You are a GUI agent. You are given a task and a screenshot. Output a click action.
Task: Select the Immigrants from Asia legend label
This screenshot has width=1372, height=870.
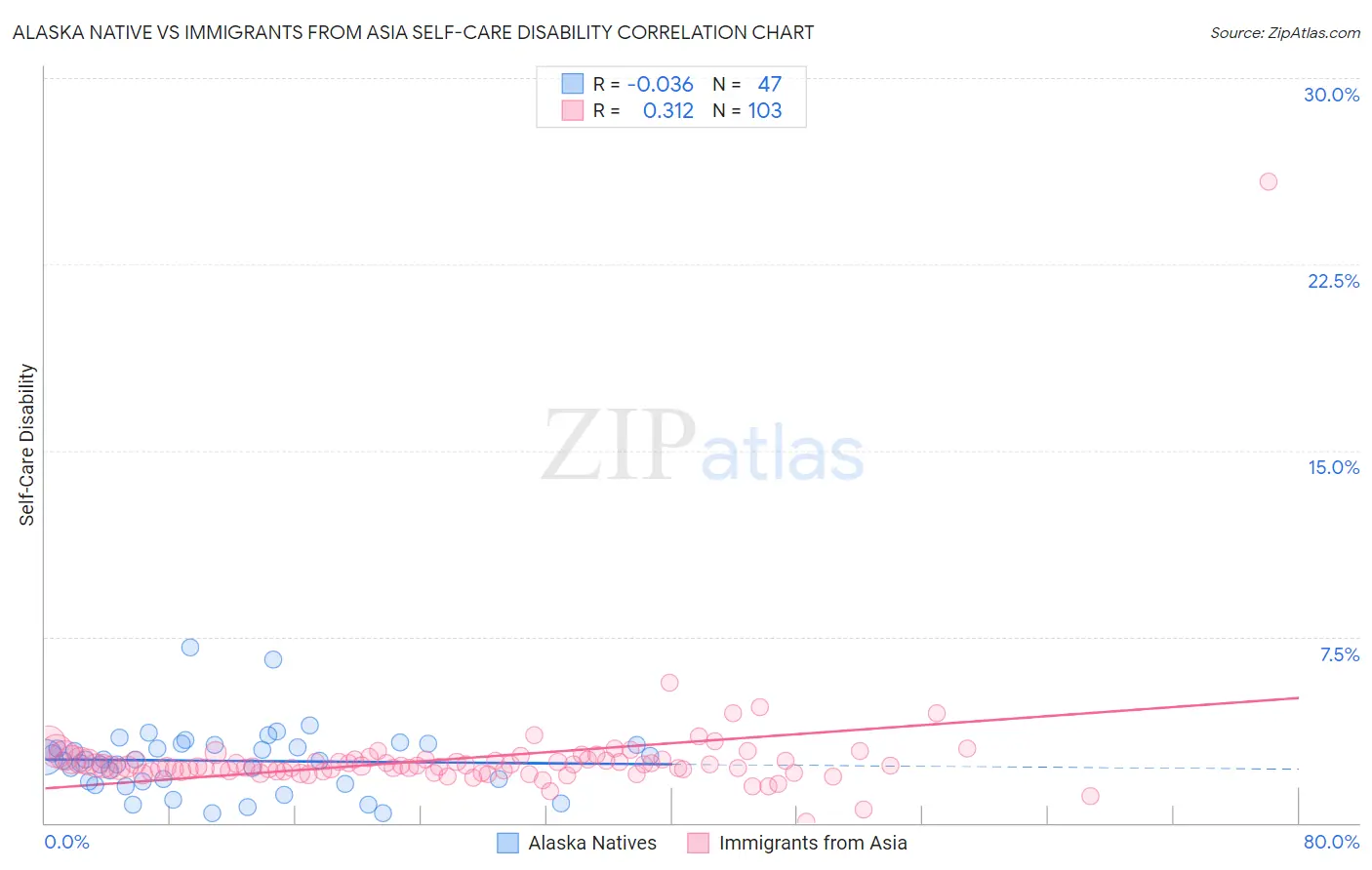tap(813, 843)
